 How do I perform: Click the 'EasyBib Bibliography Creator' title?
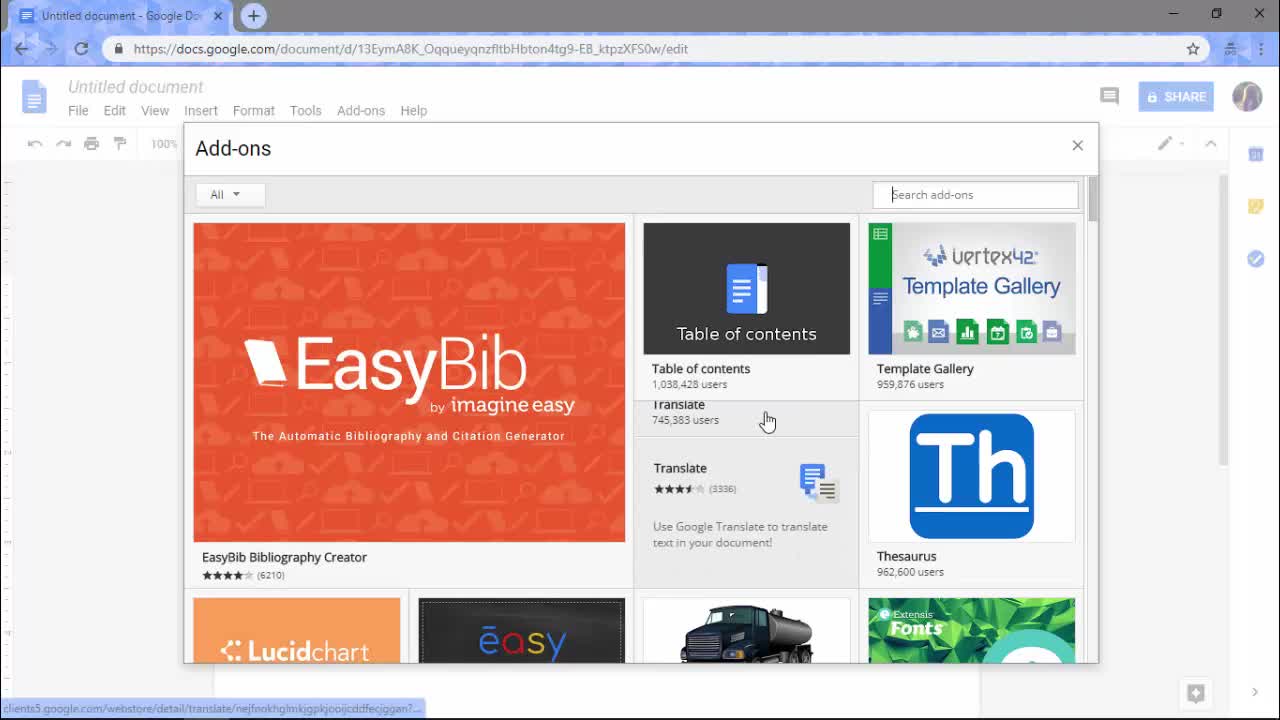[x=284, y=557]
